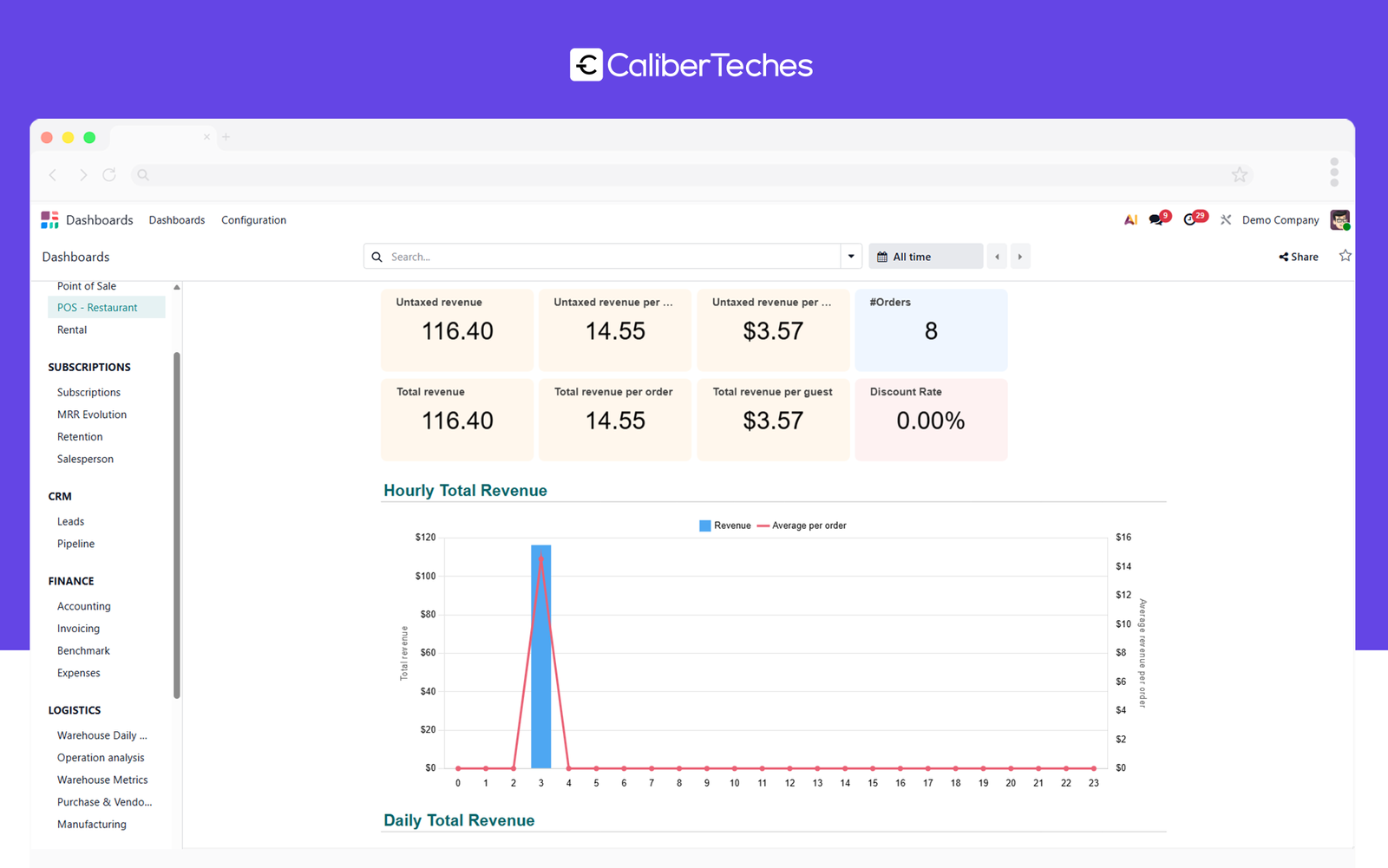
Task: Expand the search options dropdown arrow
Action: point(851,257)
